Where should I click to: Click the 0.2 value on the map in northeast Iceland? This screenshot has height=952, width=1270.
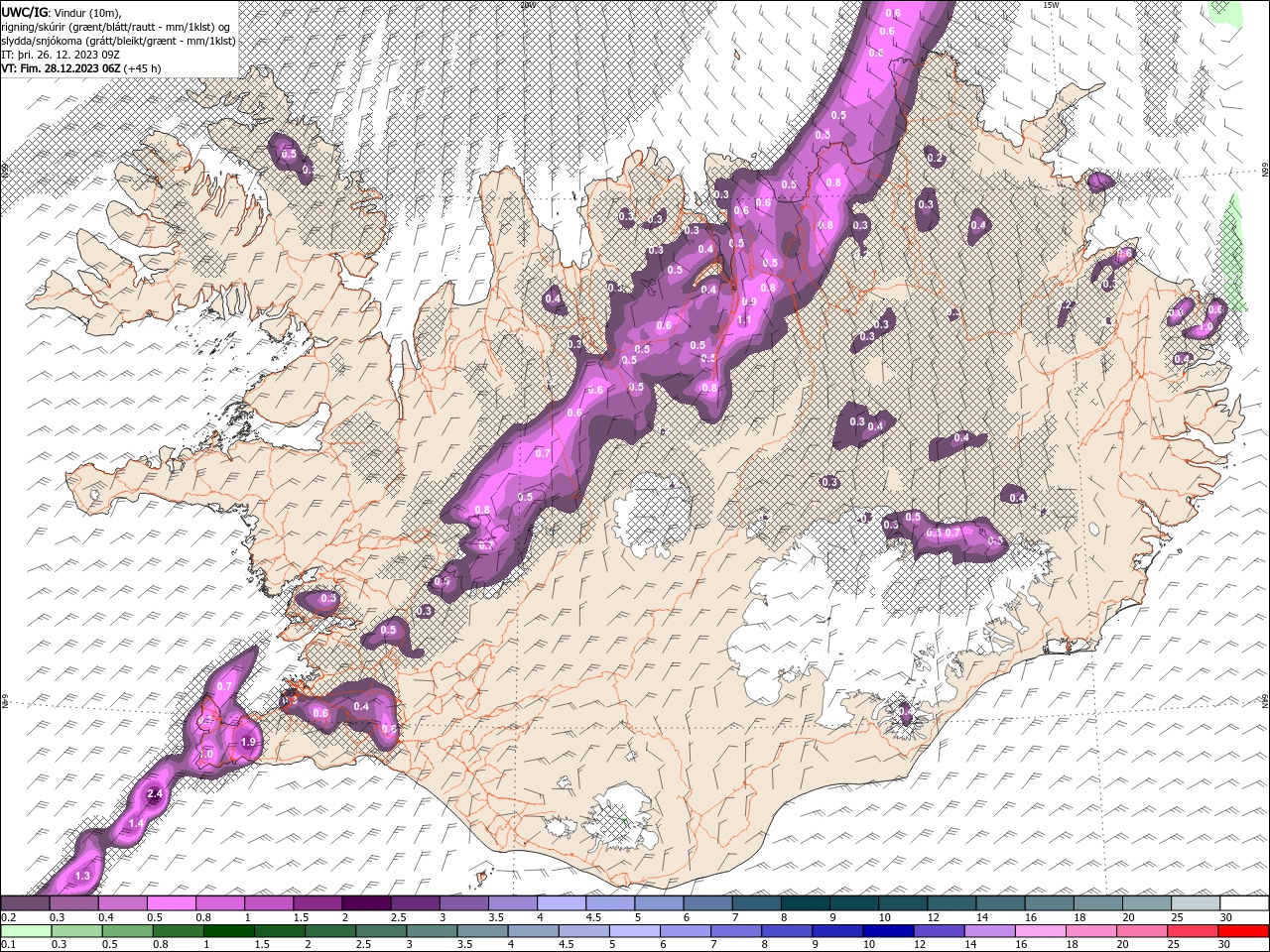pyautogui.click(x=935, y=158)
